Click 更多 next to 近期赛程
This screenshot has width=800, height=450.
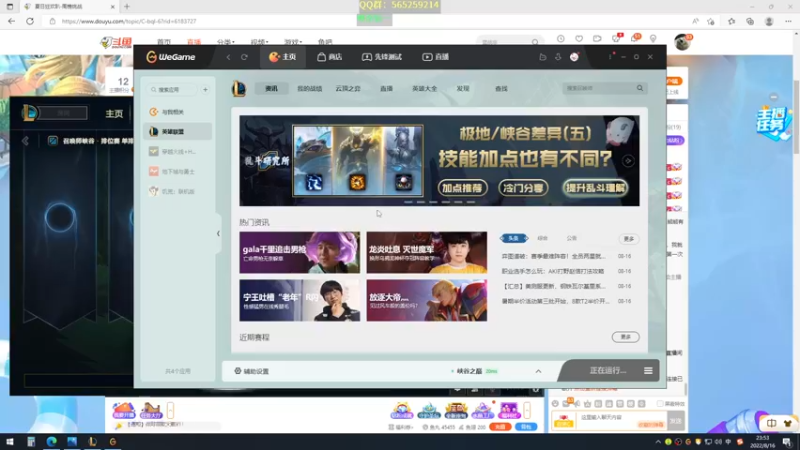coord(626,337)
